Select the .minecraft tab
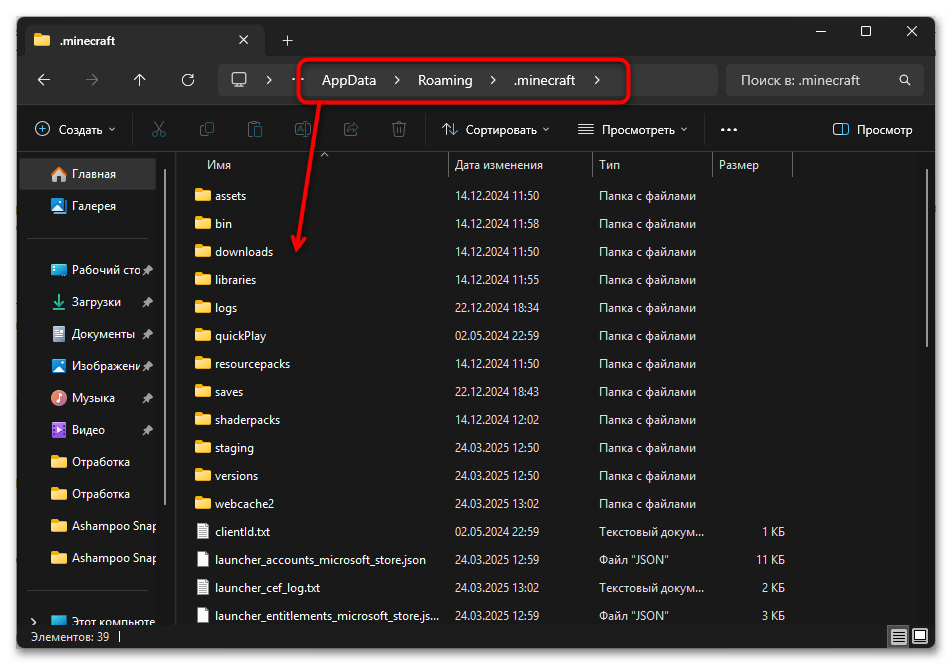Image resolution: width=952 pixels, height=665 pixels. pyautogui.click(x=144, y=41)
